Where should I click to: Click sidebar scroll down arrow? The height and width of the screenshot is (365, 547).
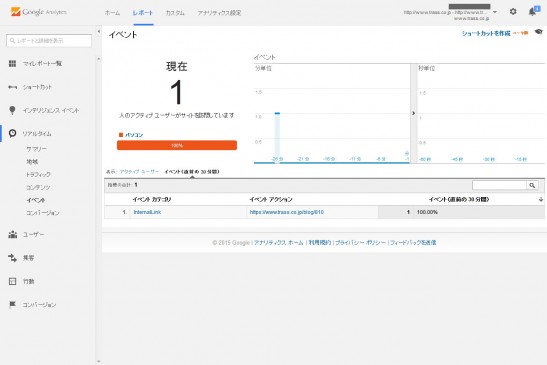tap(99, 362)
